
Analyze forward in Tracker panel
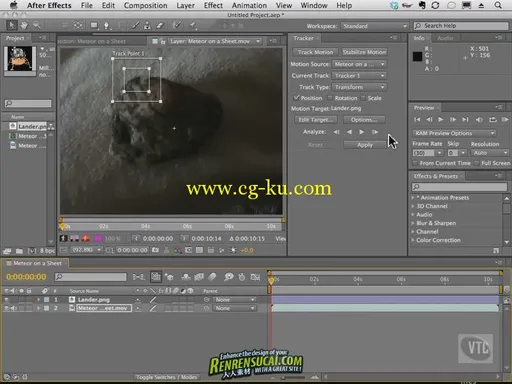click(x=362, y=132)
